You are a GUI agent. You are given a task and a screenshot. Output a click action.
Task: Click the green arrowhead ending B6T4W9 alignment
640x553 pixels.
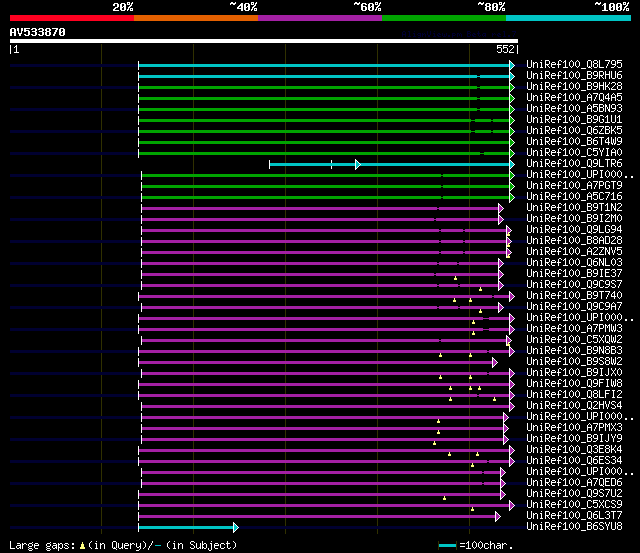pos(512,142)
